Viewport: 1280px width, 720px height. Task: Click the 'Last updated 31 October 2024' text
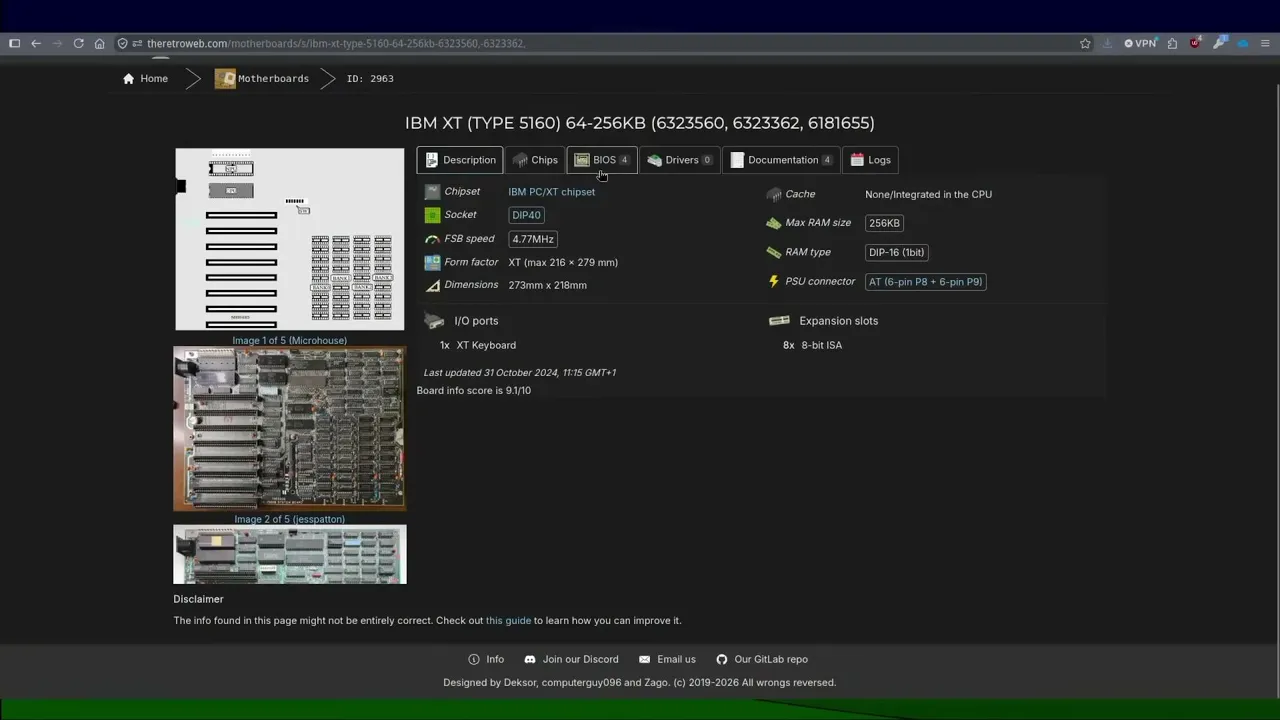[520, 373]
